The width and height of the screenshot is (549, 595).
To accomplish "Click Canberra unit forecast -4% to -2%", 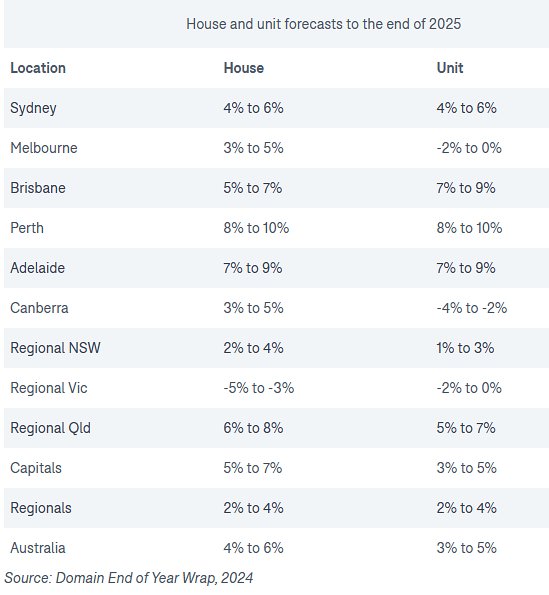I will [472, 308].
